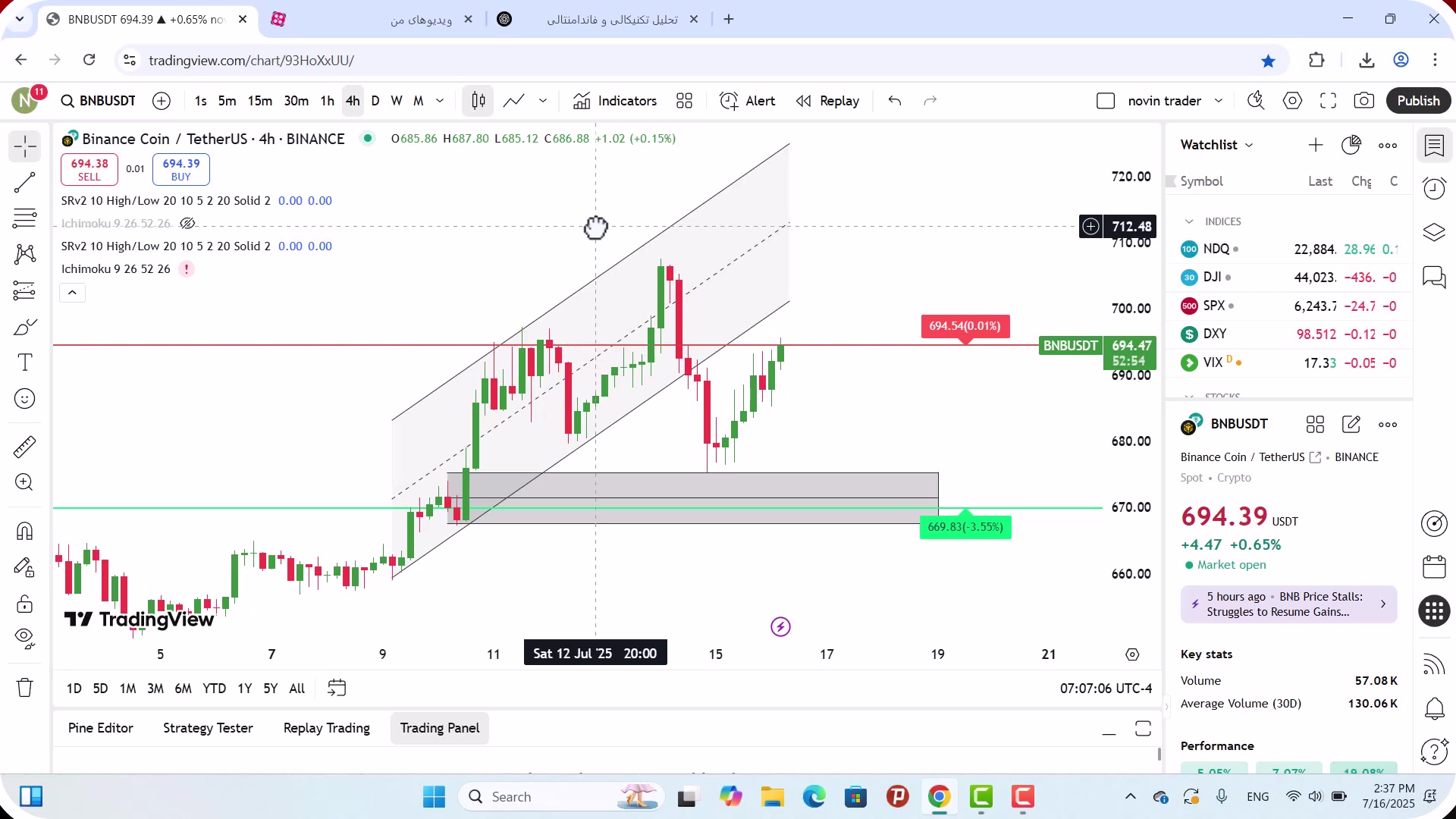Image resolution: width=1456 pixels, height=819 pixels.
Task: Open the notifications bell panel
Action: [x=1434, y=709]
